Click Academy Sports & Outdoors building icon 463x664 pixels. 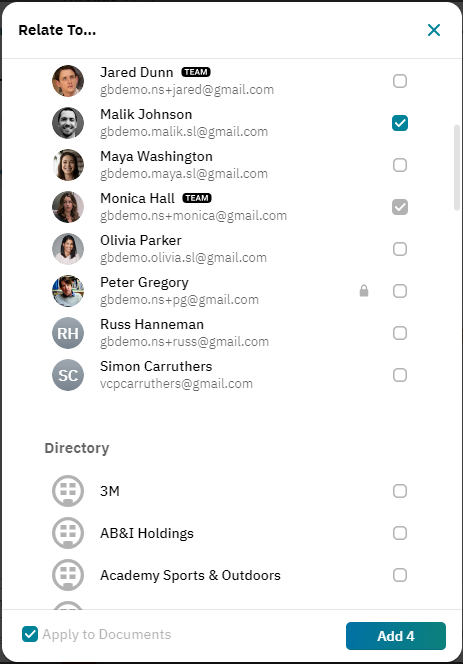tap(68, 575)
